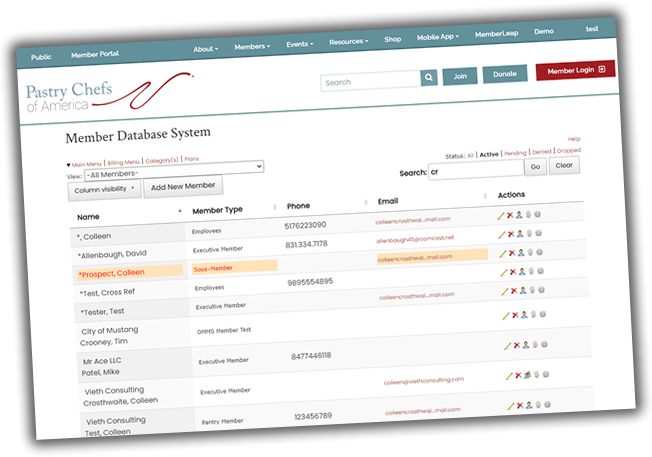This screenshot has height=457, width=652.
Task: Open the Help link
Action: tap(574, 139)
